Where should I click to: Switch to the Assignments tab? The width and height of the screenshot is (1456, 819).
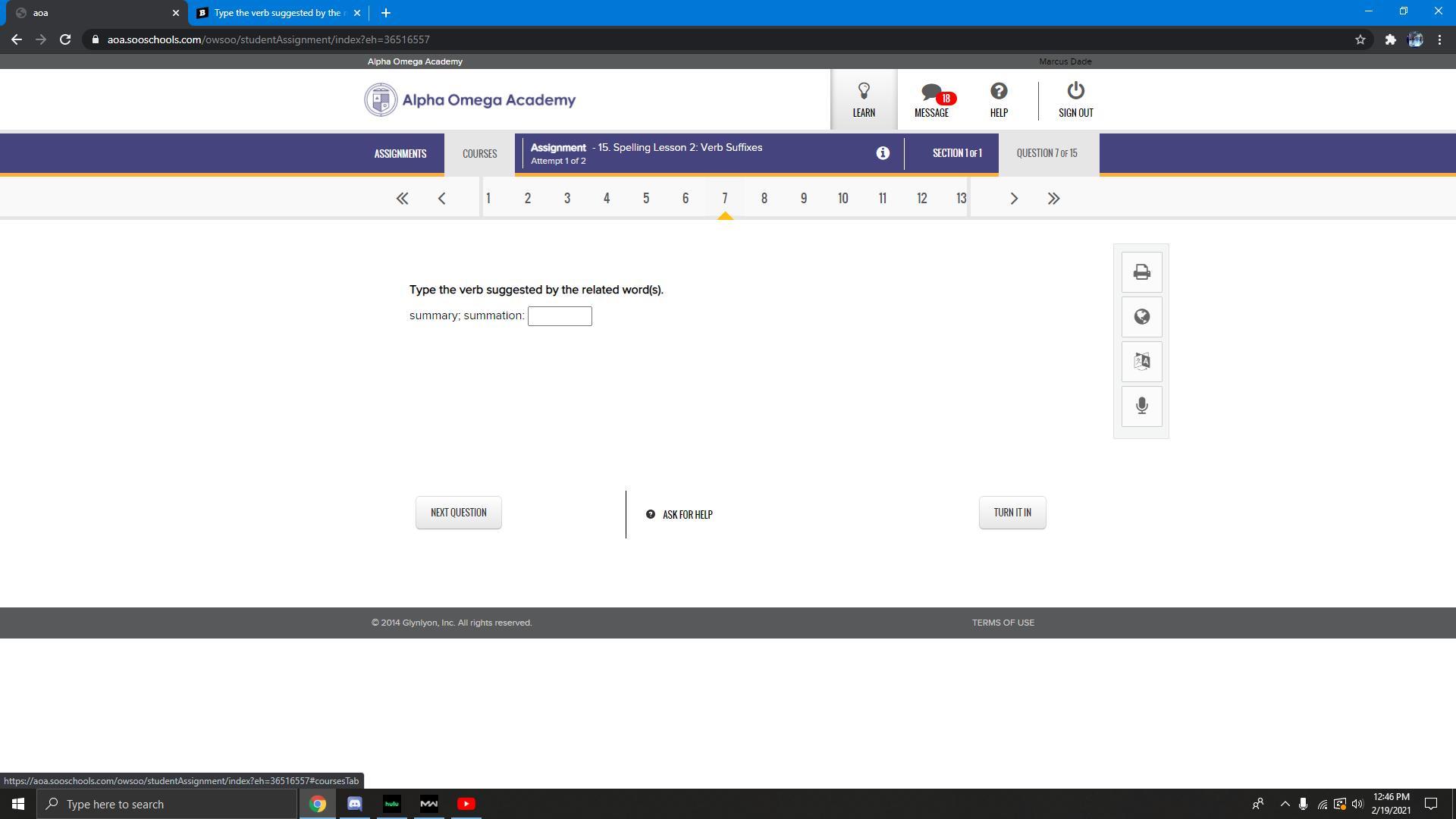pyautogui.click(x=400, y=154)
